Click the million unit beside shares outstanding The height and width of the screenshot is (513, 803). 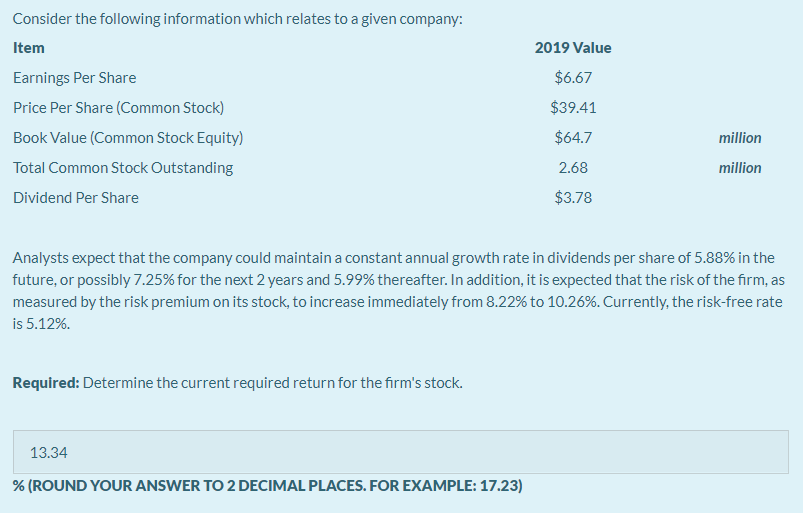(740, 168)
